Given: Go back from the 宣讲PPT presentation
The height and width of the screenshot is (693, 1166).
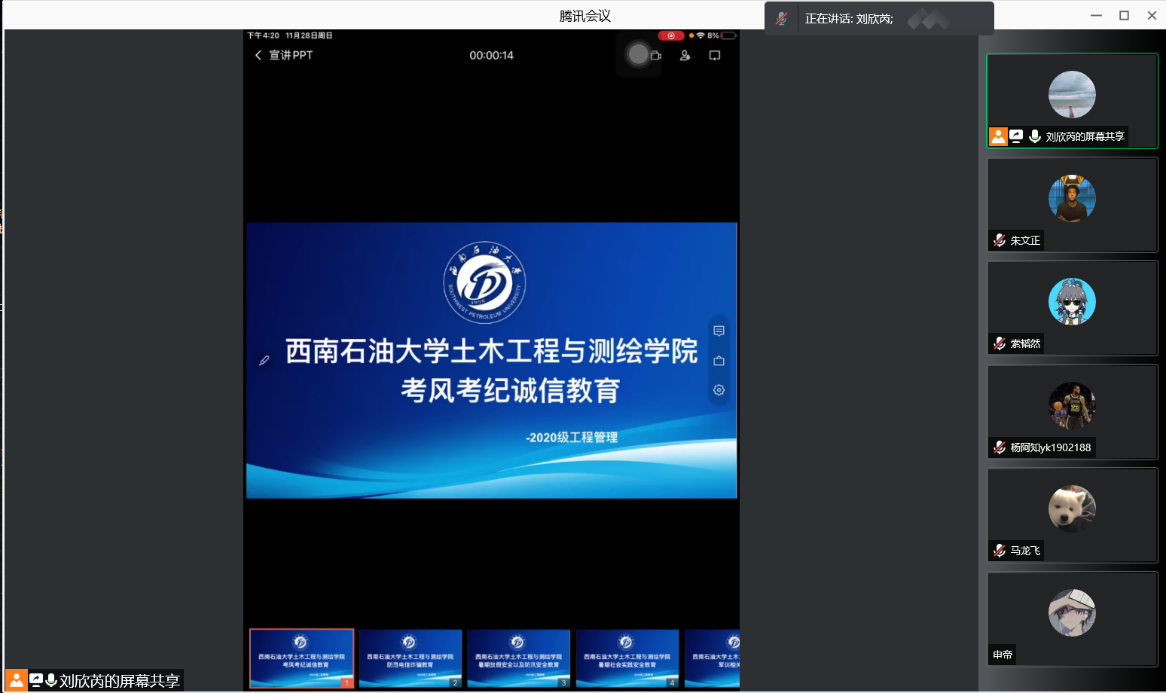Looking at the screenshot, I should click(259, 56).
